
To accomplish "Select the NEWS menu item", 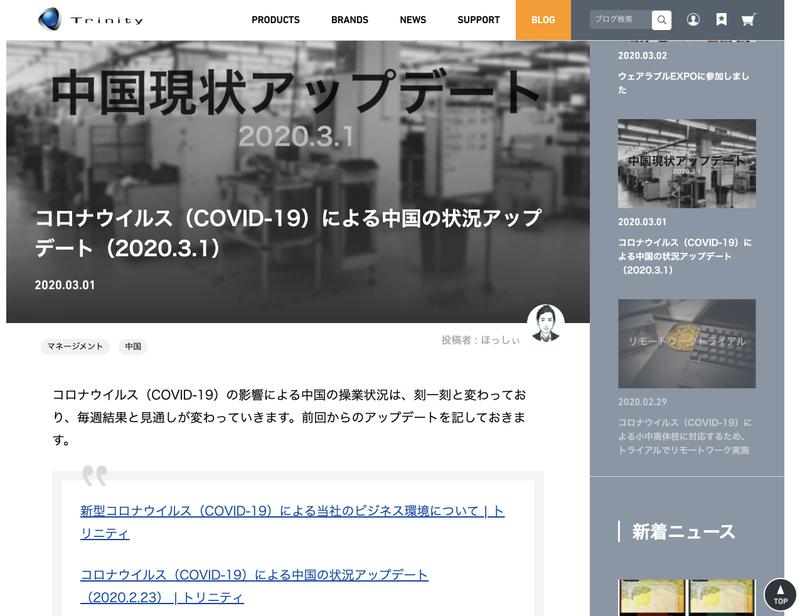I will [x=412, y=19].
